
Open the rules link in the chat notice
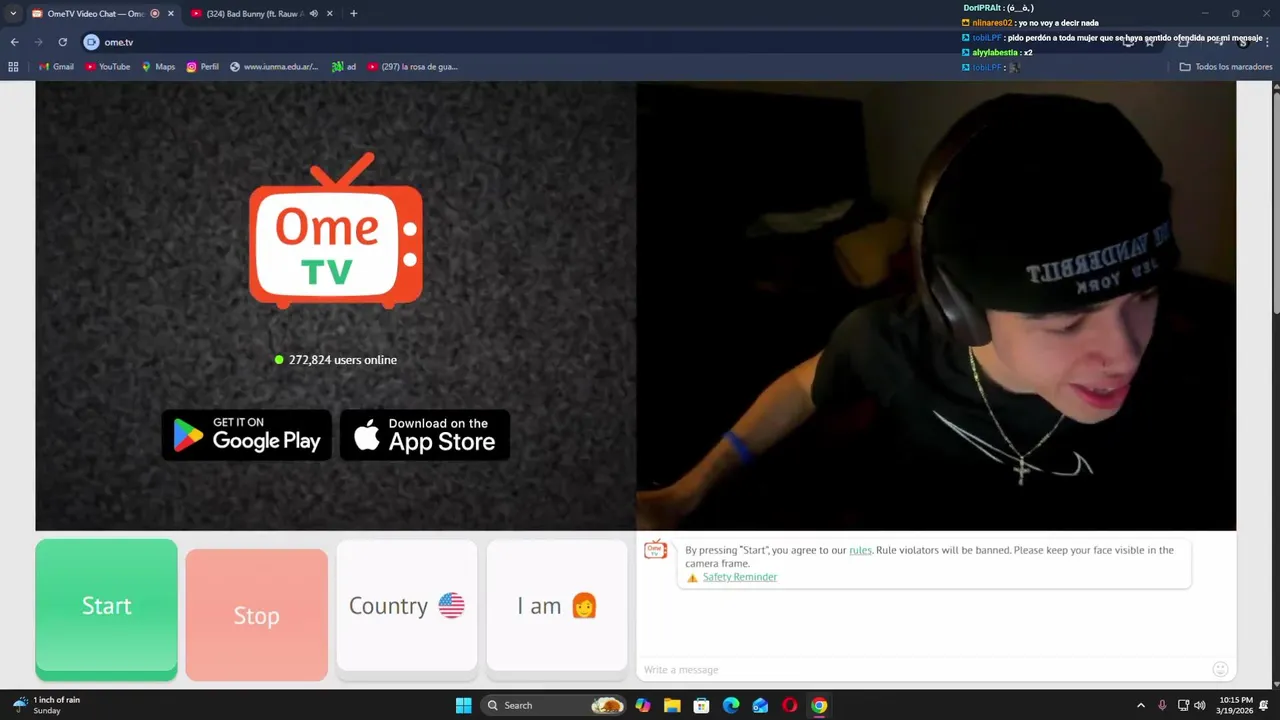[x=860, y=550]
